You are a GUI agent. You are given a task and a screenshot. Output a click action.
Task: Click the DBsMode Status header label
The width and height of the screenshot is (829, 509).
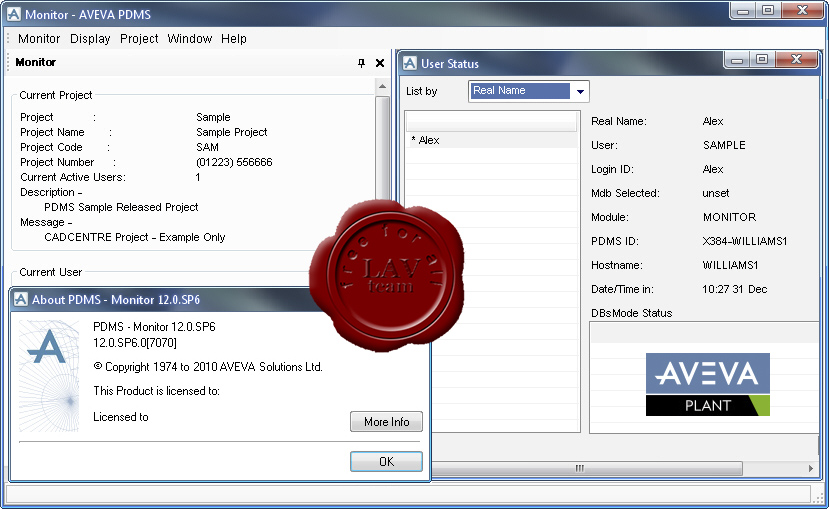[631, 313]
